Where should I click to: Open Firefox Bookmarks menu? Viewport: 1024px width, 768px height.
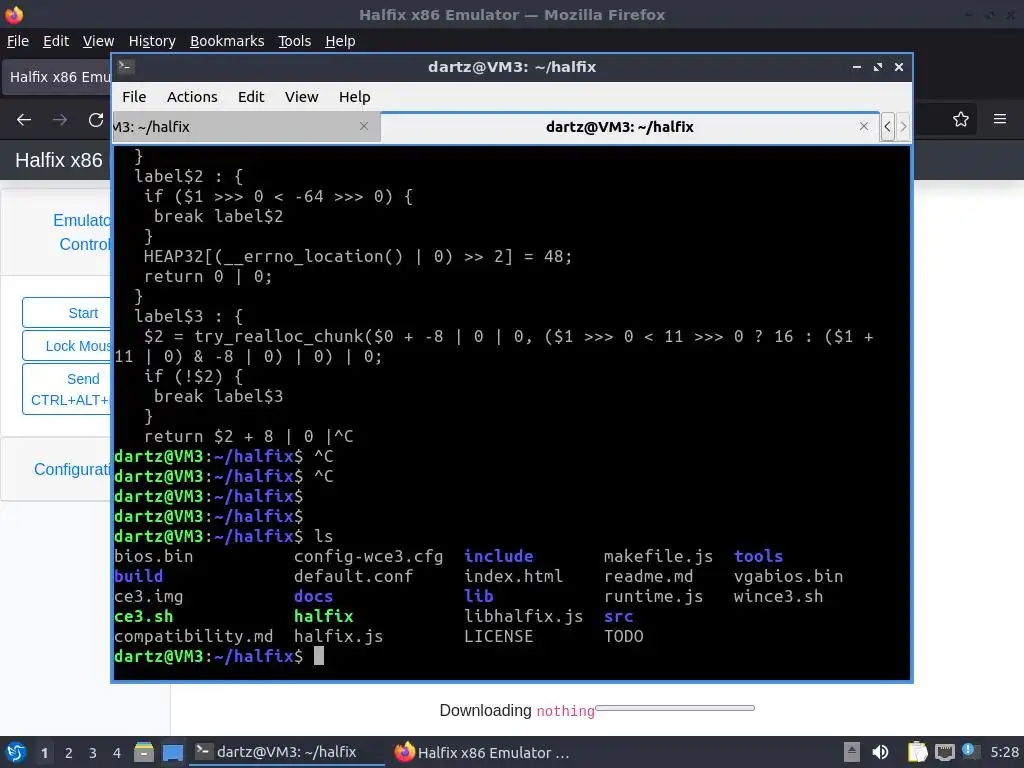click(227, 41)
